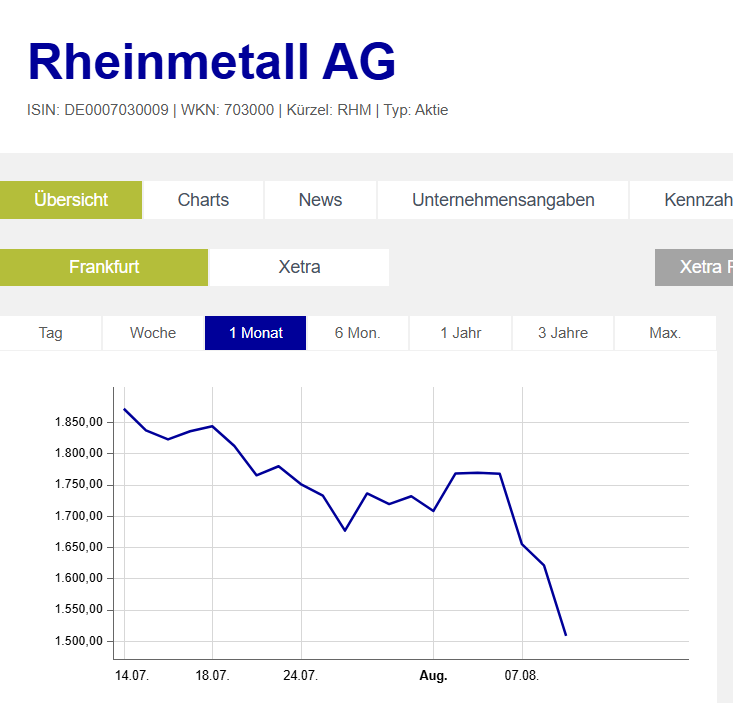Click the 18.07. date label
Screen dimensions: 733x703
coord(212,676)
